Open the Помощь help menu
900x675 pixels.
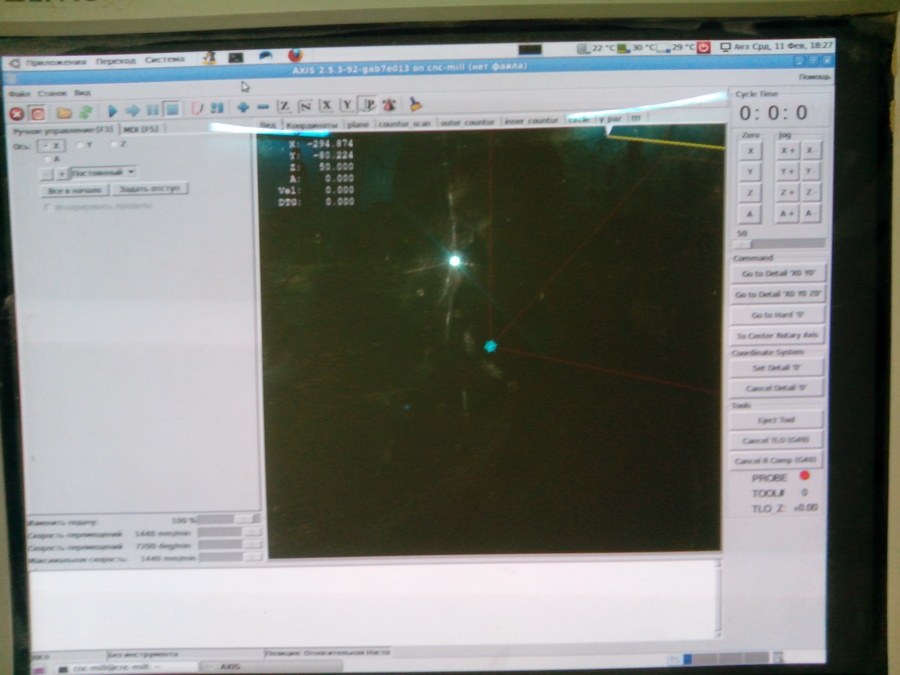coord(814,76)
